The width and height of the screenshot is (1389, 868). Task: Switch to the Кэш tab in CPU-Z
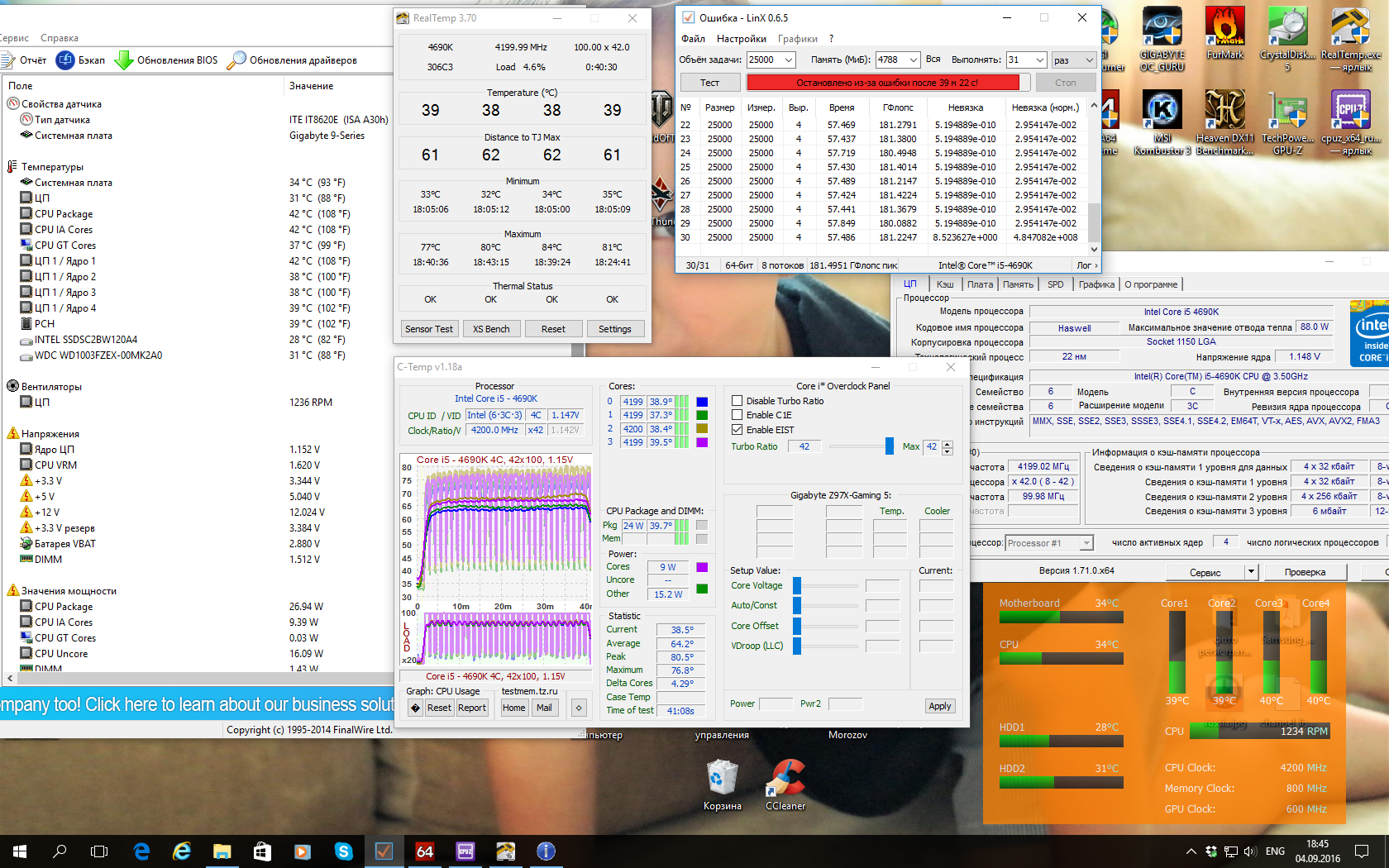pos(945,284)
